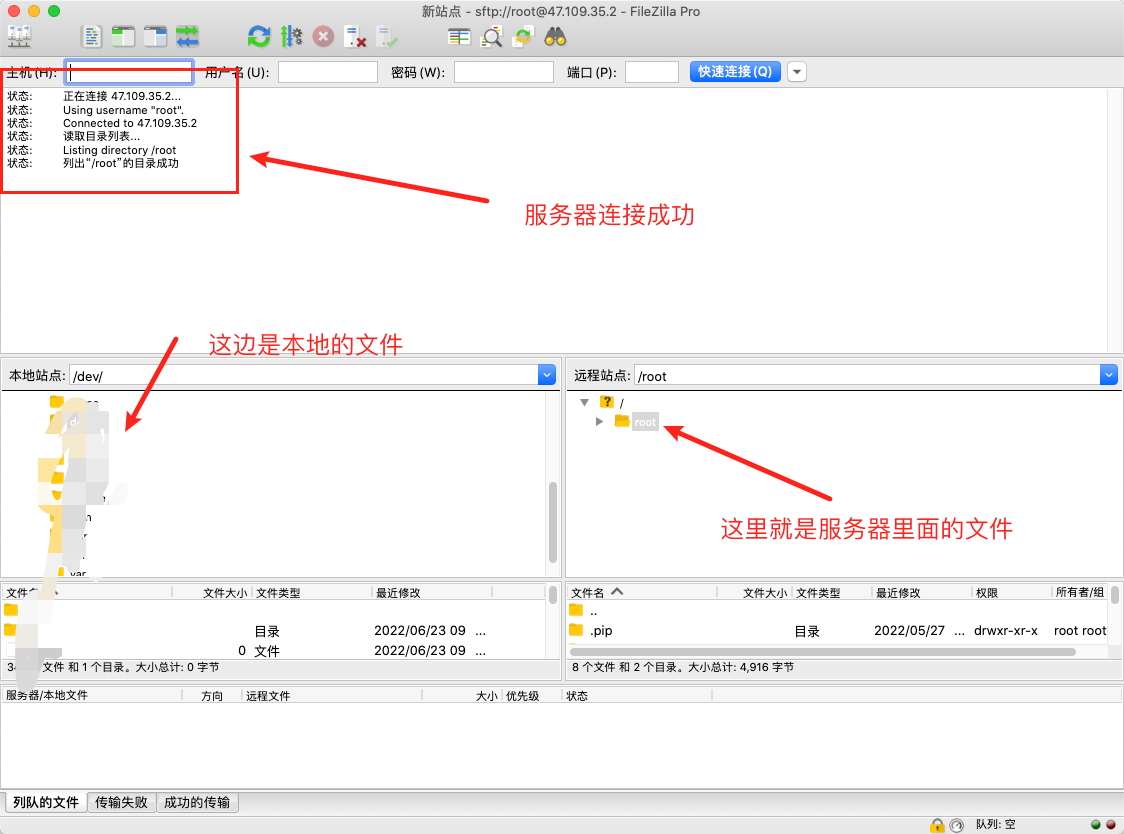Click the remote file list vertical scrollbar
1124x834 pixels.
[x=1115, y=595]
